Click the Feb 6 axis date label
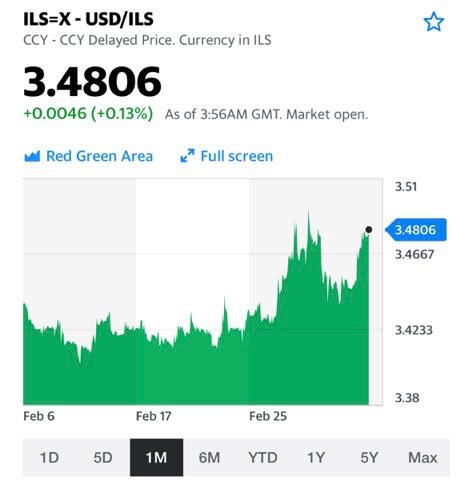This screenshot has height=491, width=473. (x=39, y=416)
